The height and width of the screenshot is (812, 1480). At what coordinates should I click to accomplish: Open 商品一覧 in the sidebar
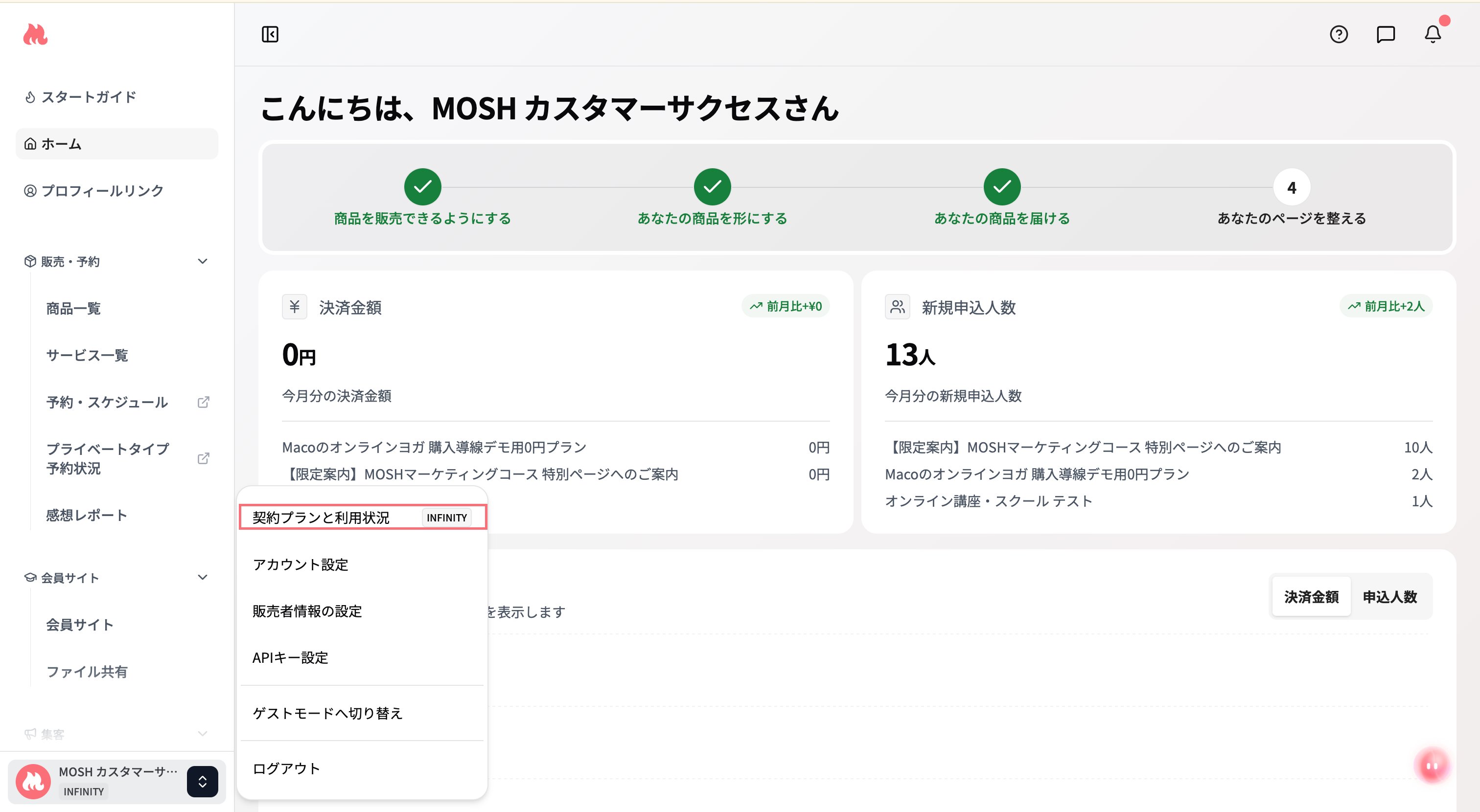coord(73,308)
